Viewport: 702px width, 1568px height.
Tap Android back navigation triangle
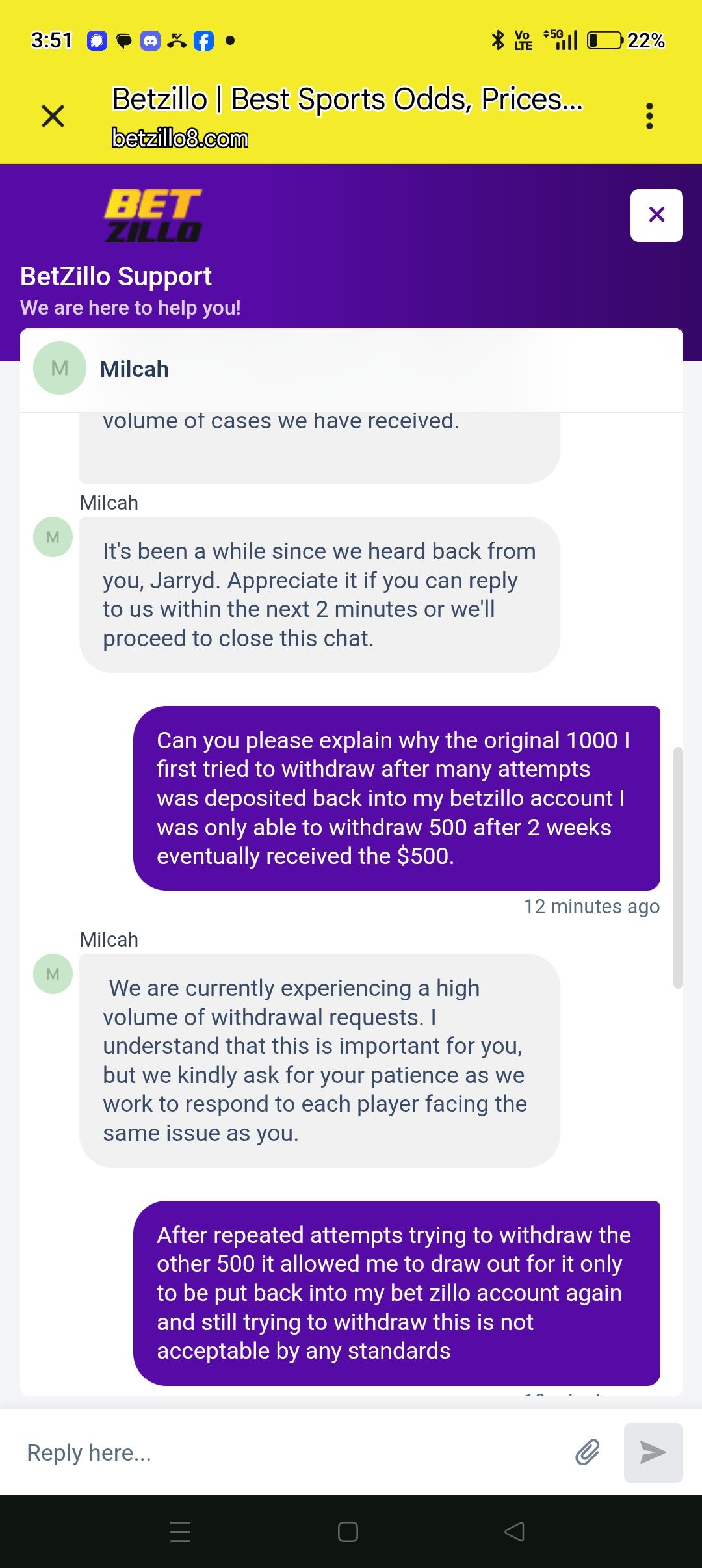(514, 1532)
